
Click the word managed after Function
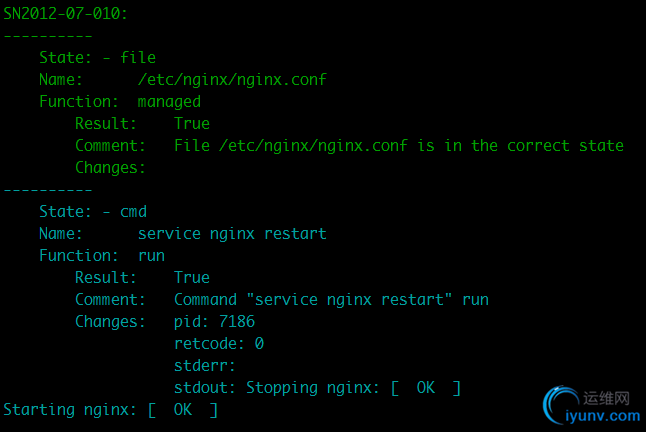coord(169,102)
